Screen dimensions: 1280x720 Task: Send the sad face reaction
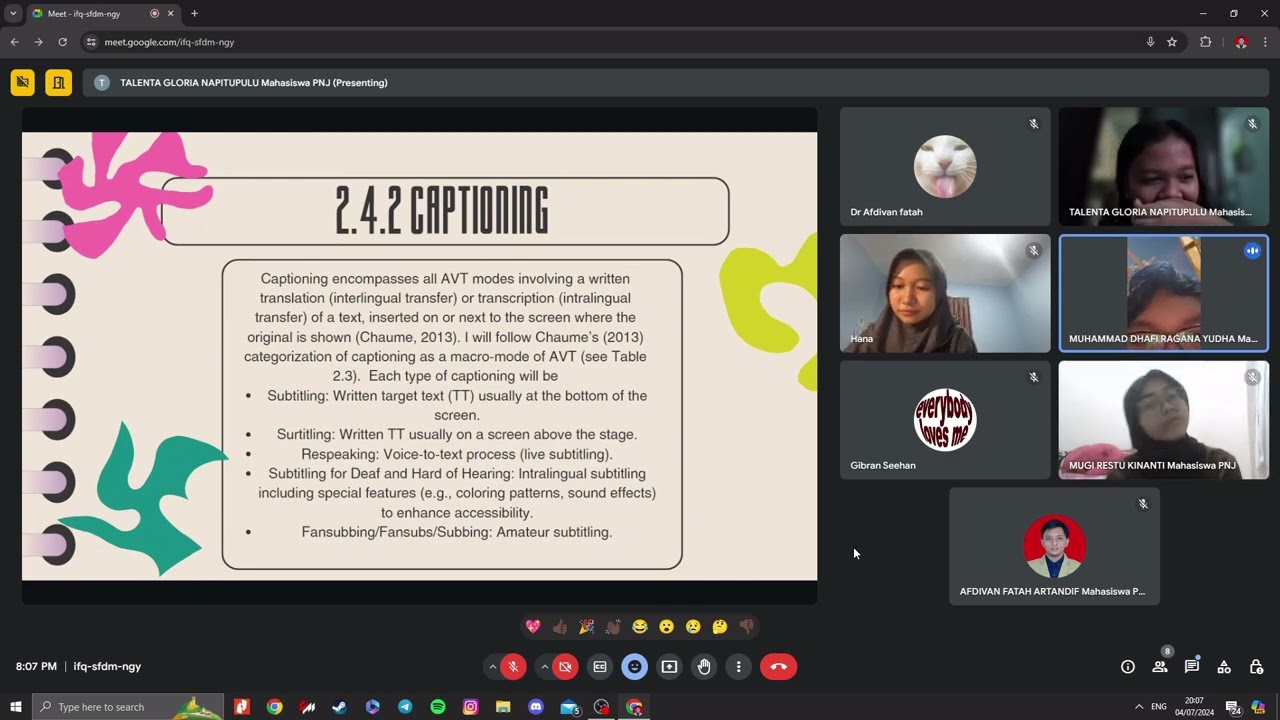point(693,627)
